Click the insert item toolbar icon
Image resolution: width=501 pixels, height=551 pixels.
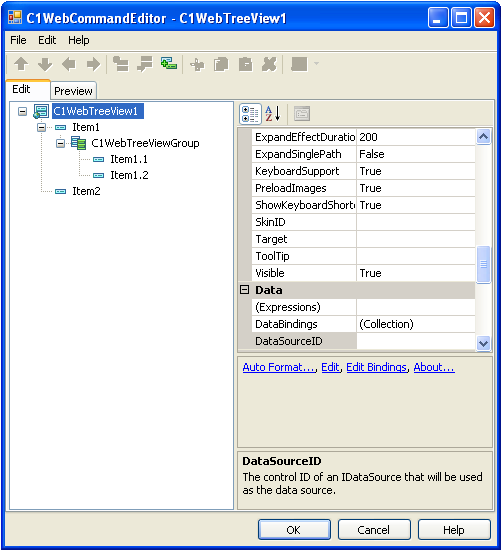[x=121, y=64]
